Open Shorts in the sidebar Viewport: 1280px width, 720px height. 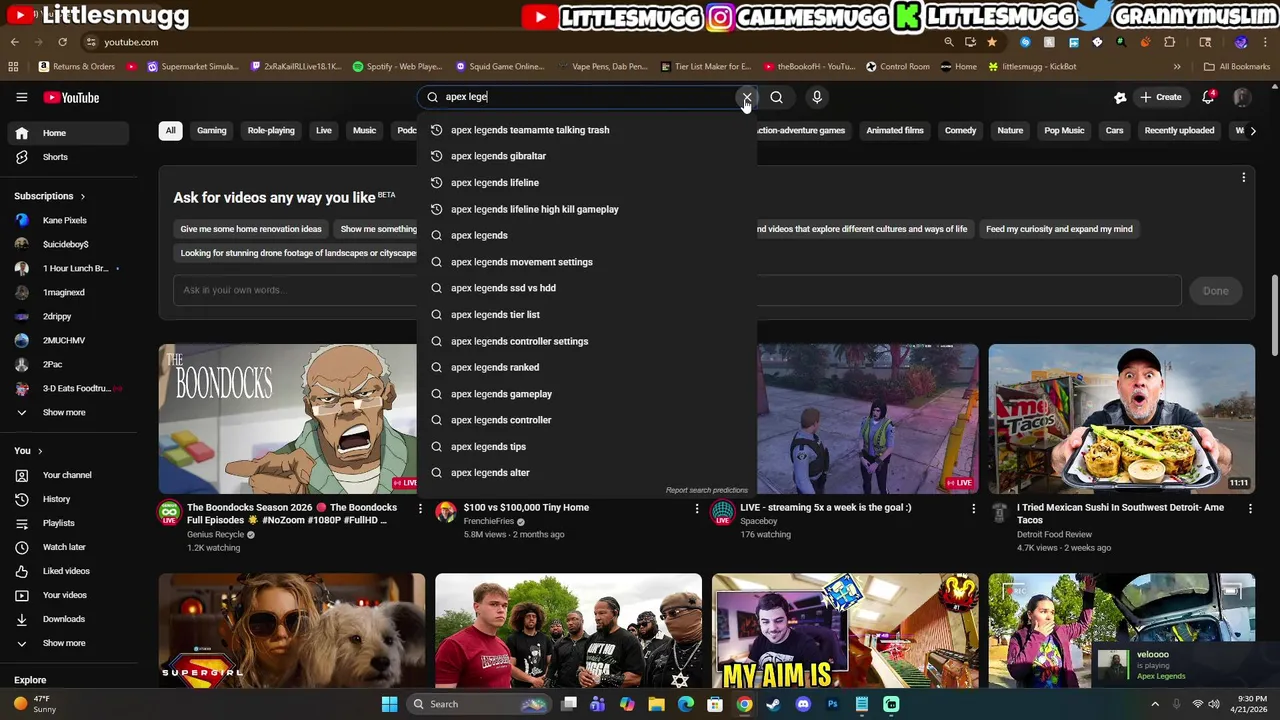[x=68, y=157]
